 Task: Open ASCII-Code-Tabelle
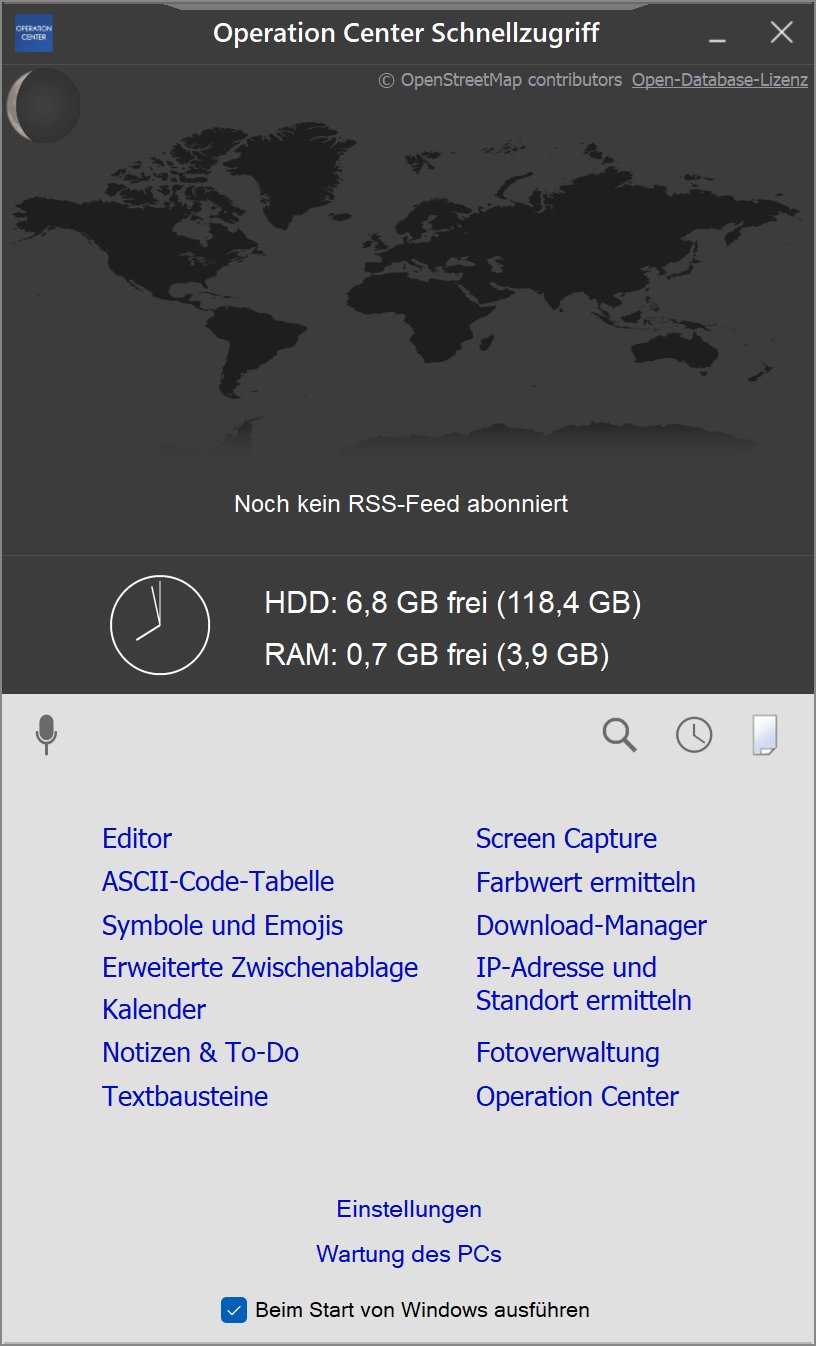pyautogui.click(x=218, y=881)
